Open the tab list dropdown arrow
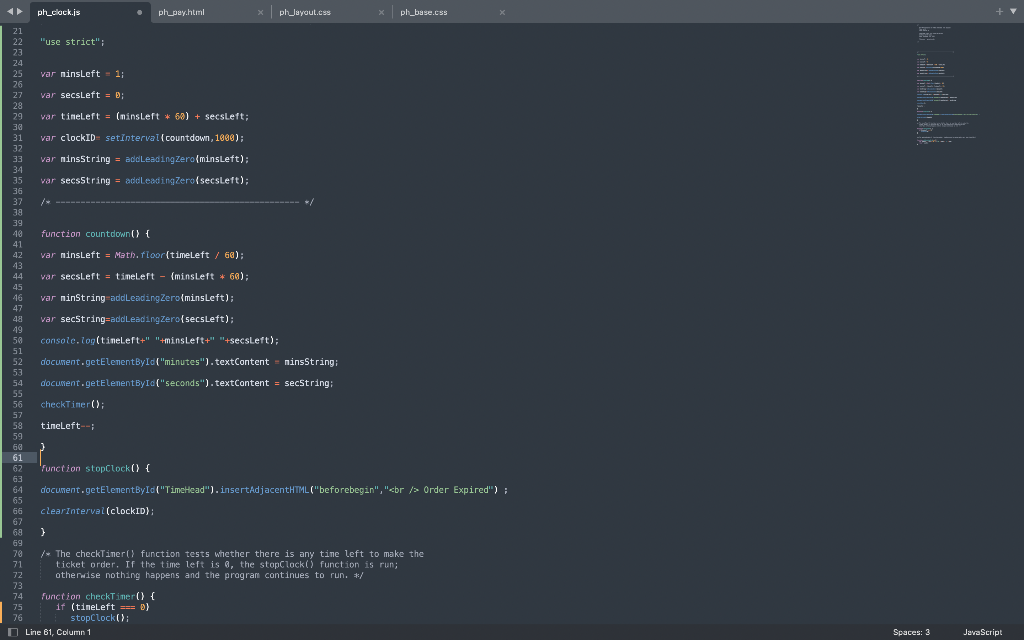The width and height of the screenshot is (1024, 640). (x=1014, y=11)
